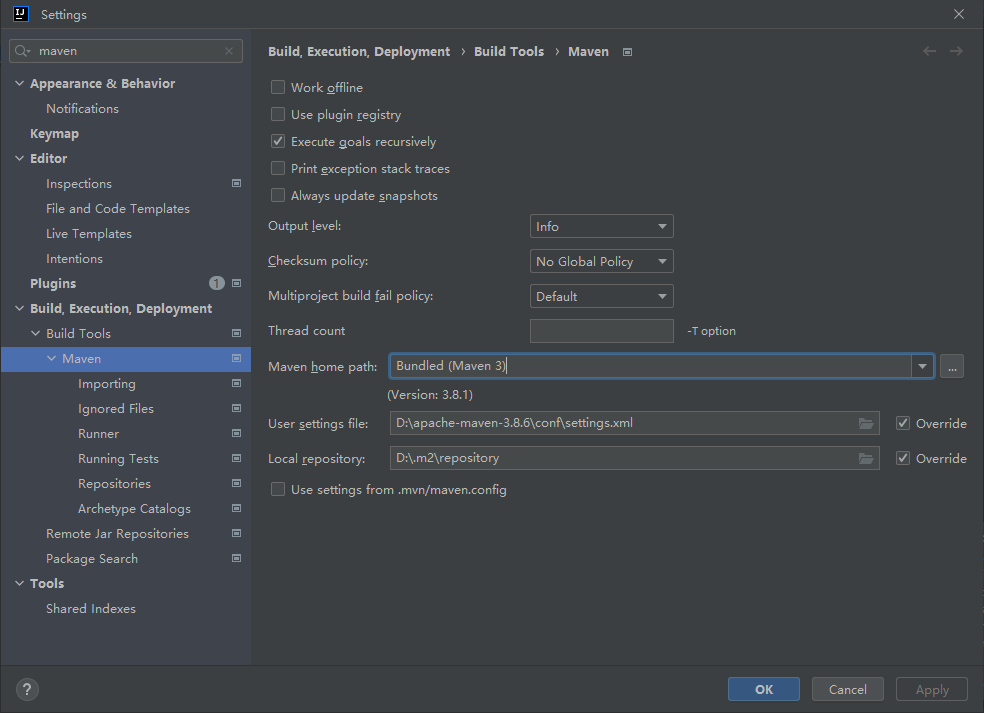Navigate back with left arrow
This screenshot has height=713, width=984.
tap(929, 51)
